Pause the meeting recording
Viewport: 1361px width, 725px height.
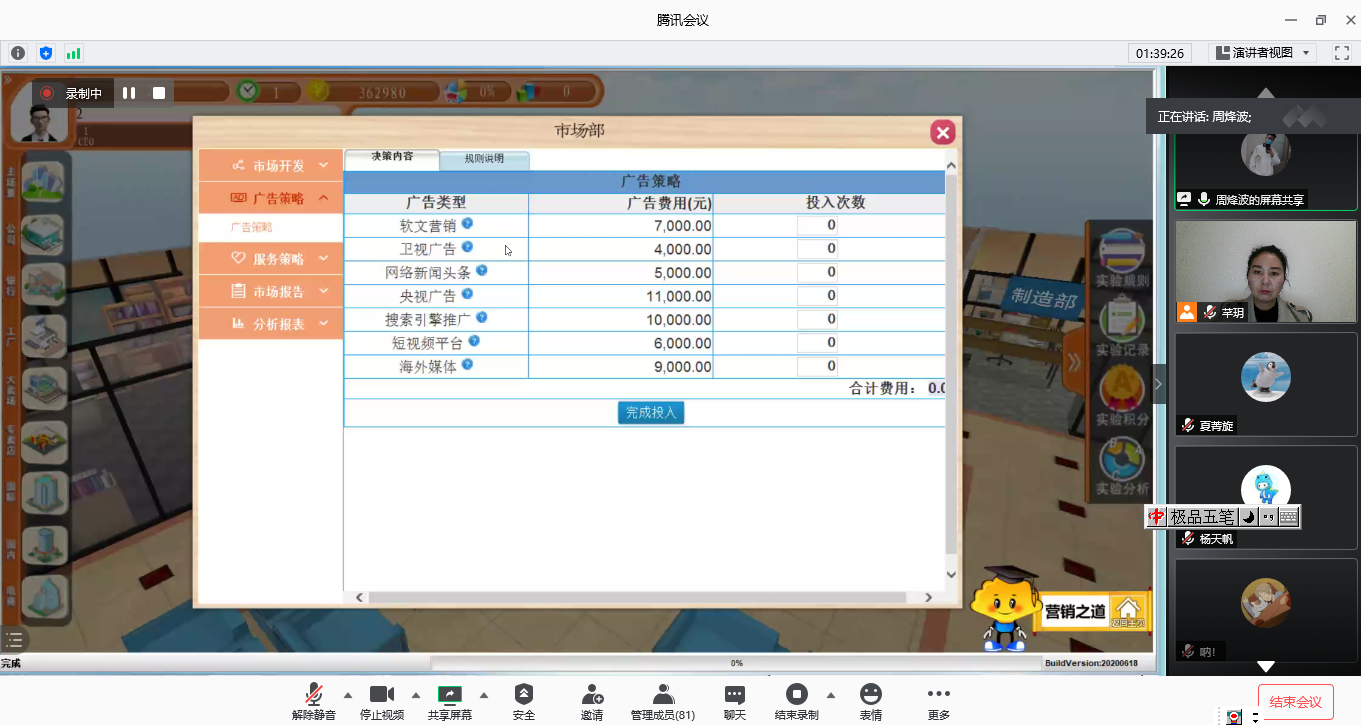coord(129,93)
